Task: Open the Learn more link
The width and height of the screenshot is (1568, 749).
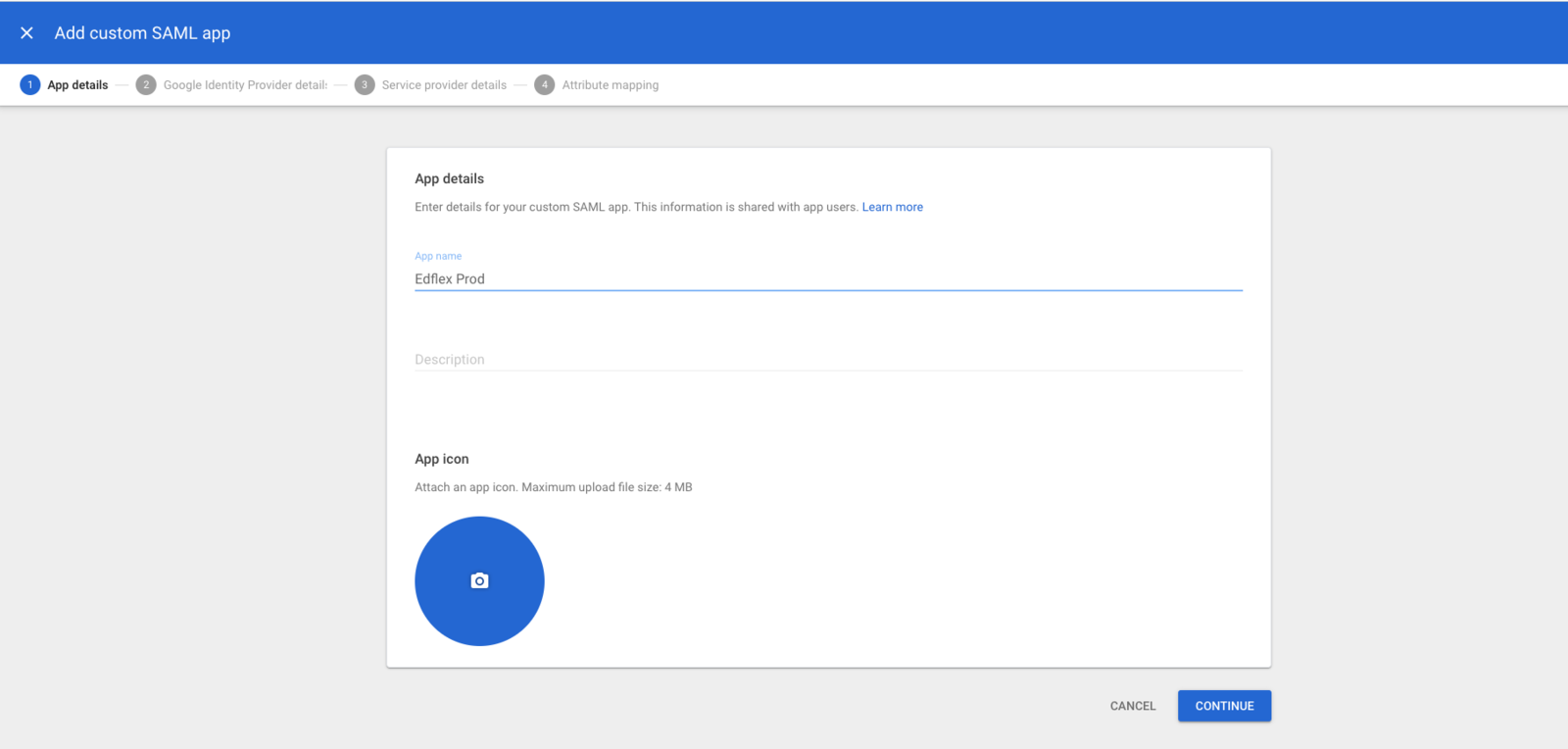Action: 893,207
